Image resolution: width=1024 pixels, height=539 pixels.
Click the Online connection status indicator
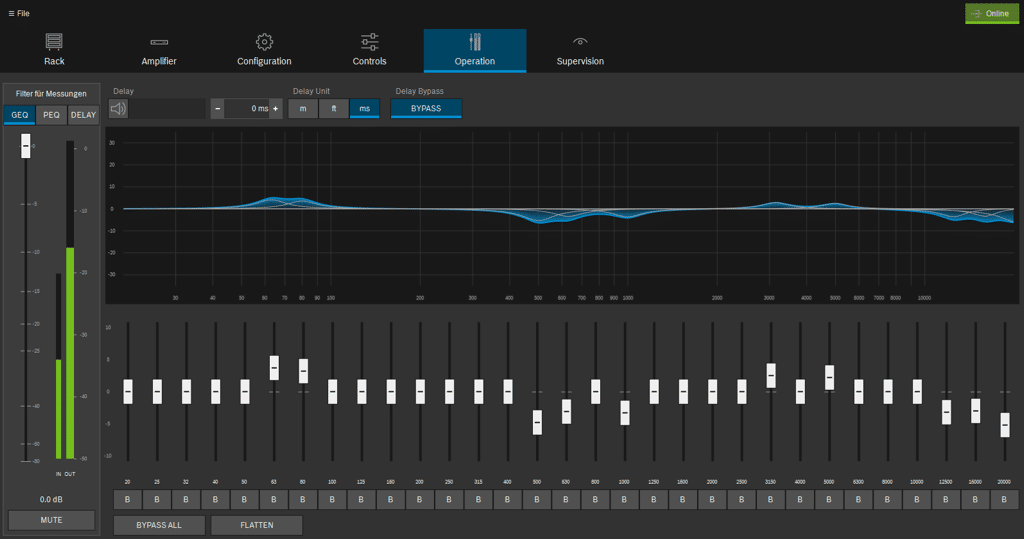pos(991,14)
